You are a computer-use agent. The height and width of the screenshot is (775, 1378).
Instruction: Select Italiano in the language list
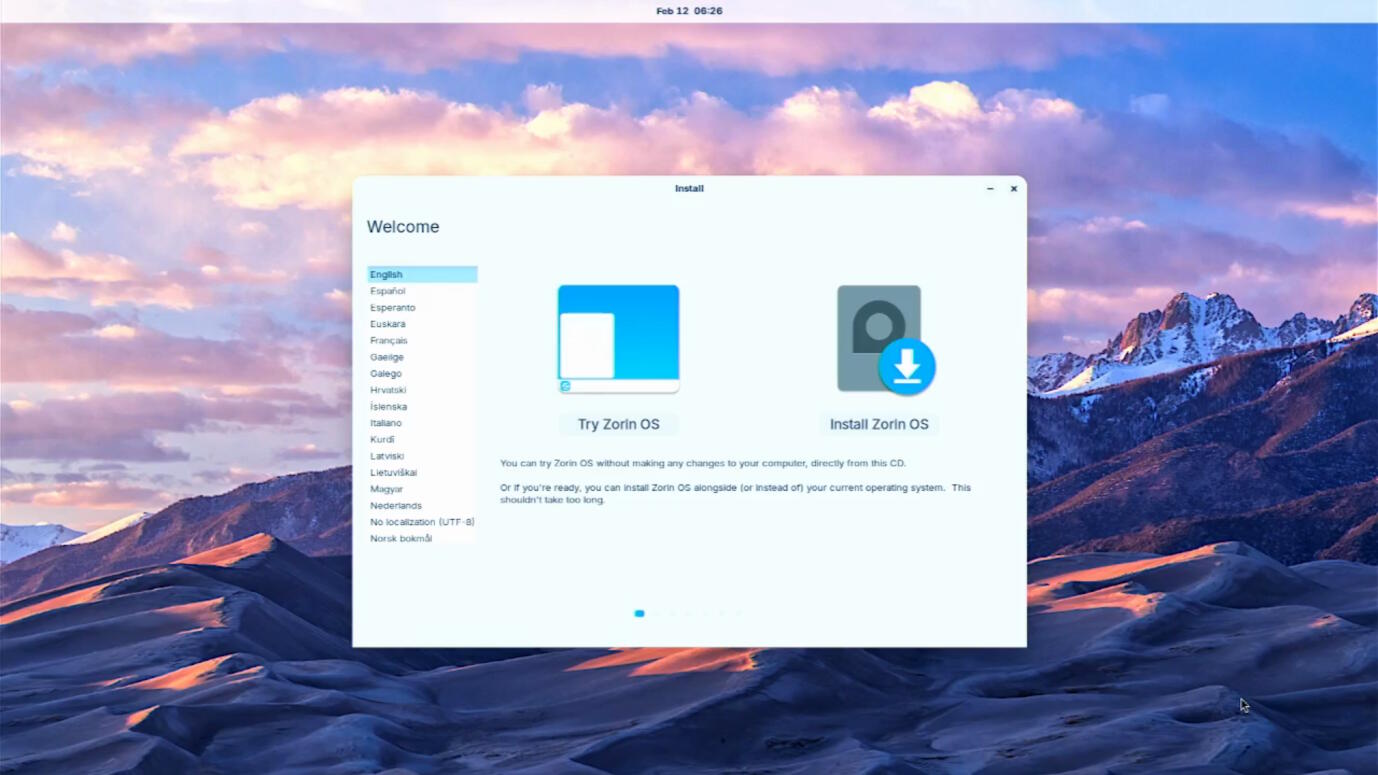tap(422, 423)
